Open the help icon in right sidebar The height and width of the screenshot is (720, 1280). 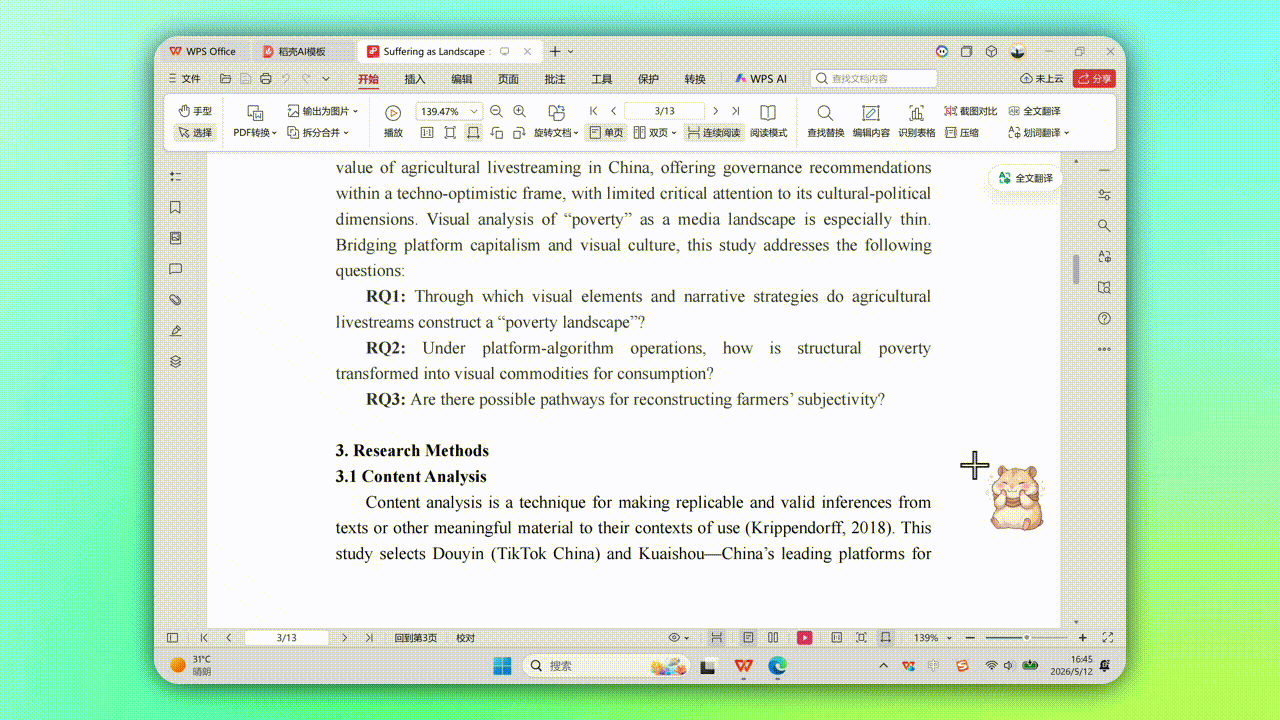(x=1104, y=319)
